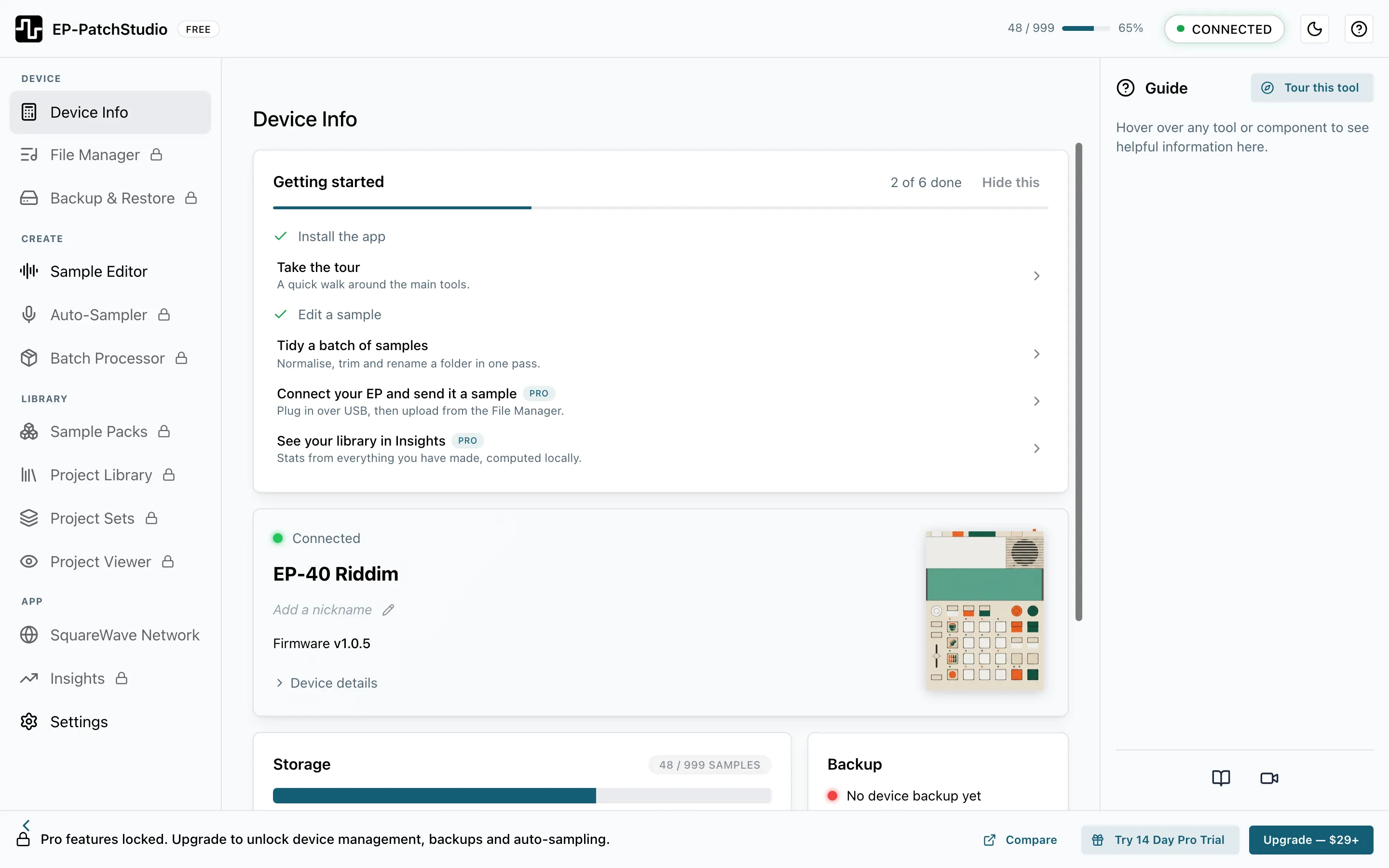Open the Sample Editor tool
This screenshot has width=1389, height=868.
(x=110, y=271)
